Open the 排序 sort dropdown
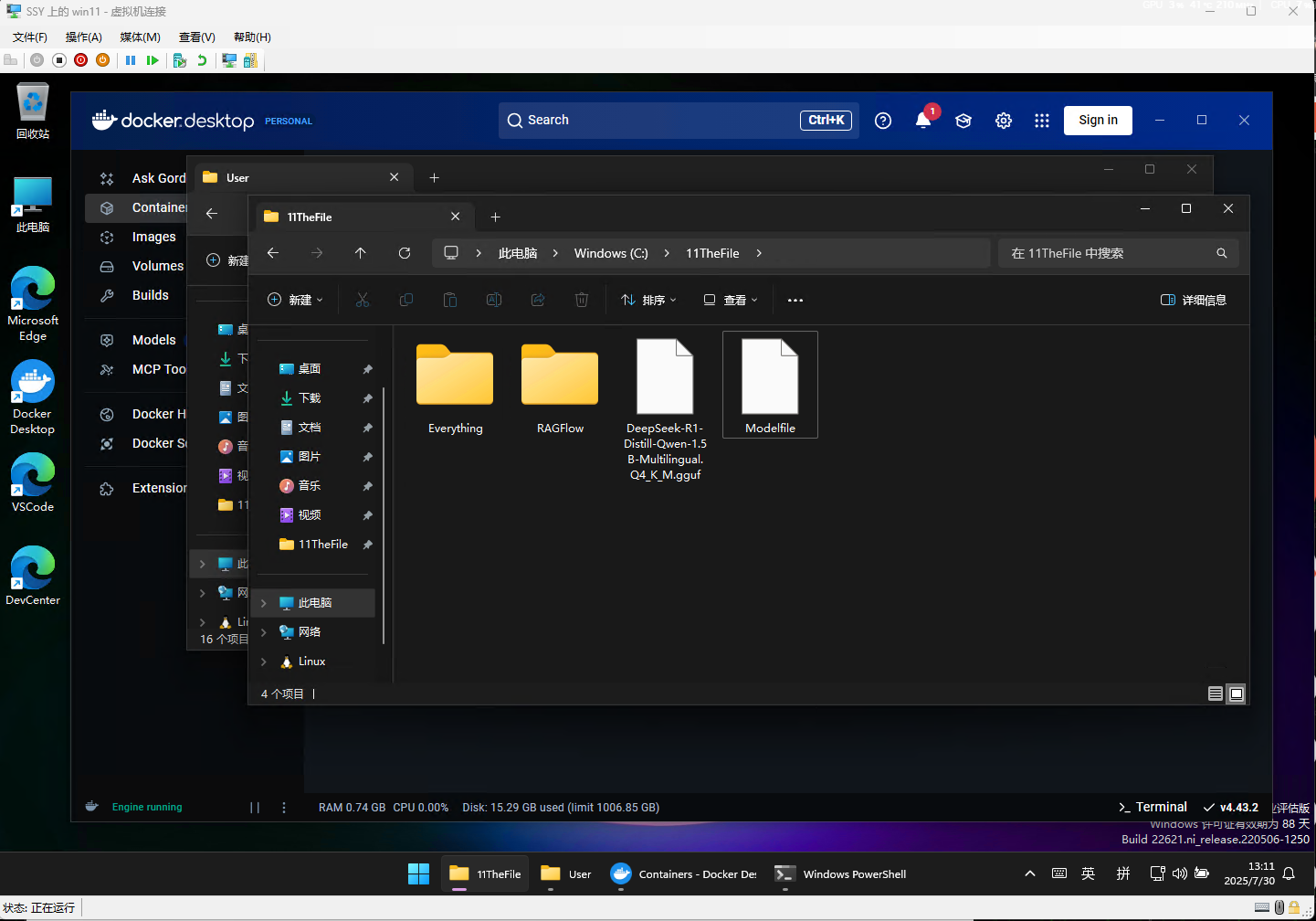This screenshot has width=1316, height=921. [x=649, y=300]
